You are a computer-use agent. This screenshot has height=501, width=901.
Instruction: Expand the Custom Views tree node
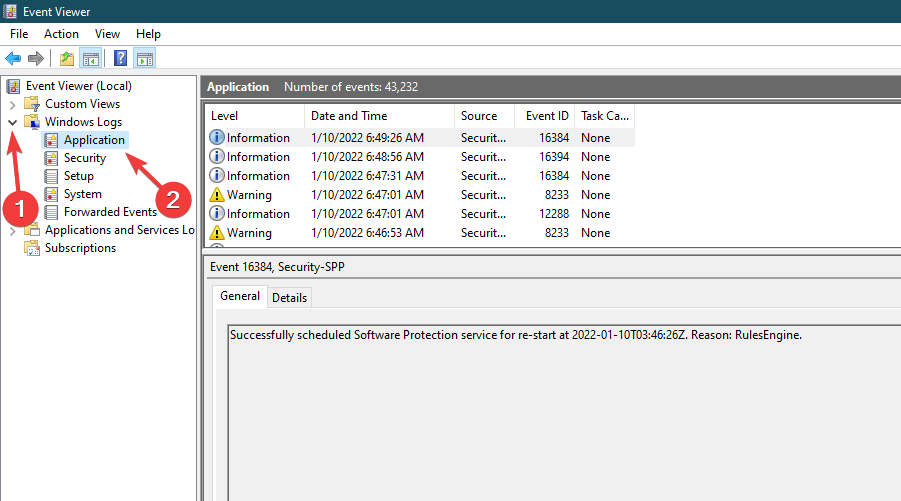[13, 104]
